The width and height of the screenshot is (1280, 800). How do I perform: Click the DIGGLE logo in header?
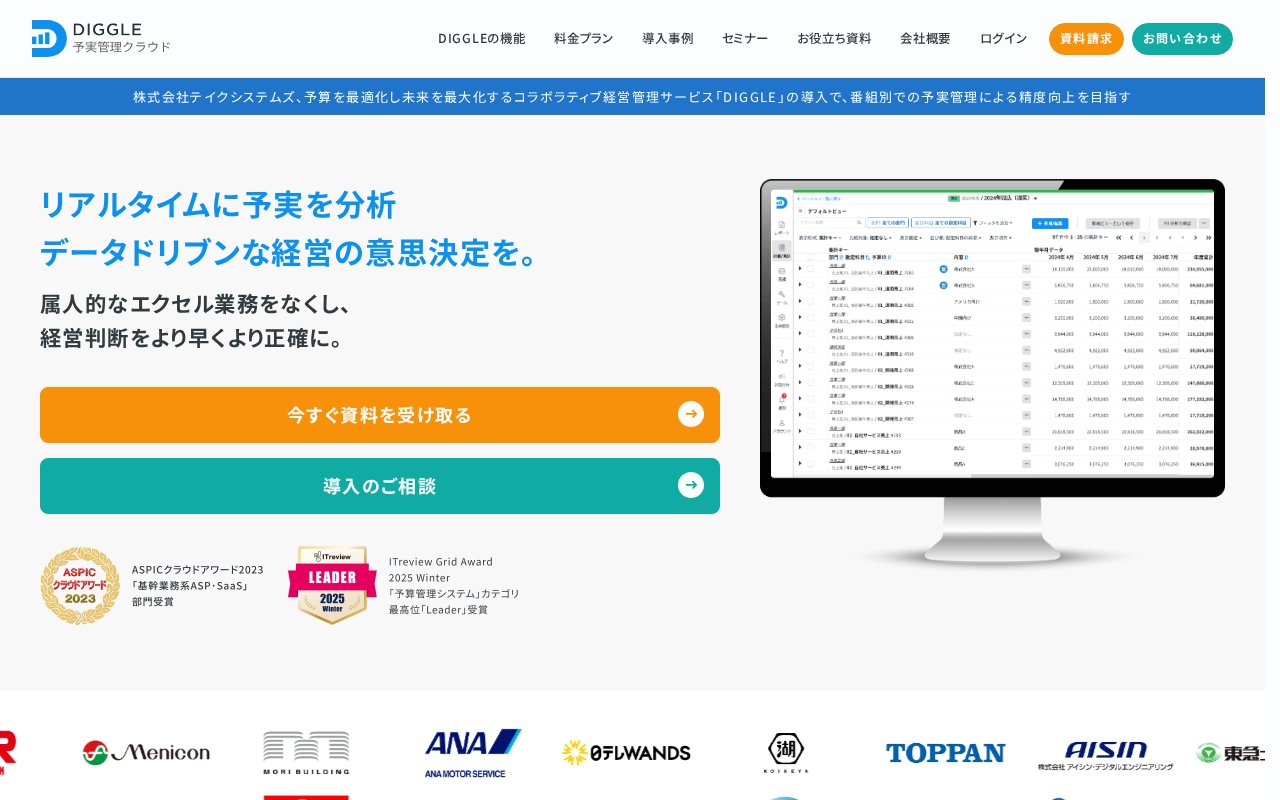tap(101, 38)
